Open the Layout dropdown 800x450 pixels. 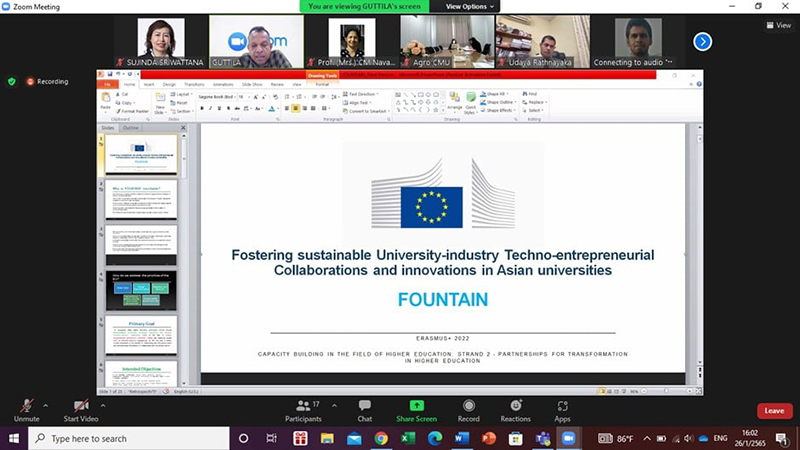pyautogui.click(x=182, y=94)
